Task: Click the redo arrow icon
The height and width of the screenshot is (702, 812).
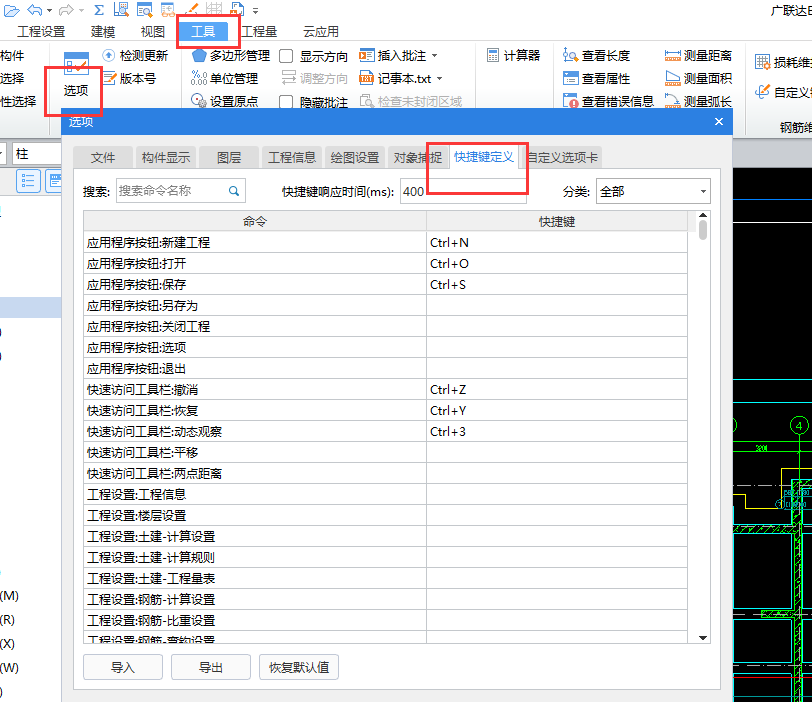Action: (66, 9)
